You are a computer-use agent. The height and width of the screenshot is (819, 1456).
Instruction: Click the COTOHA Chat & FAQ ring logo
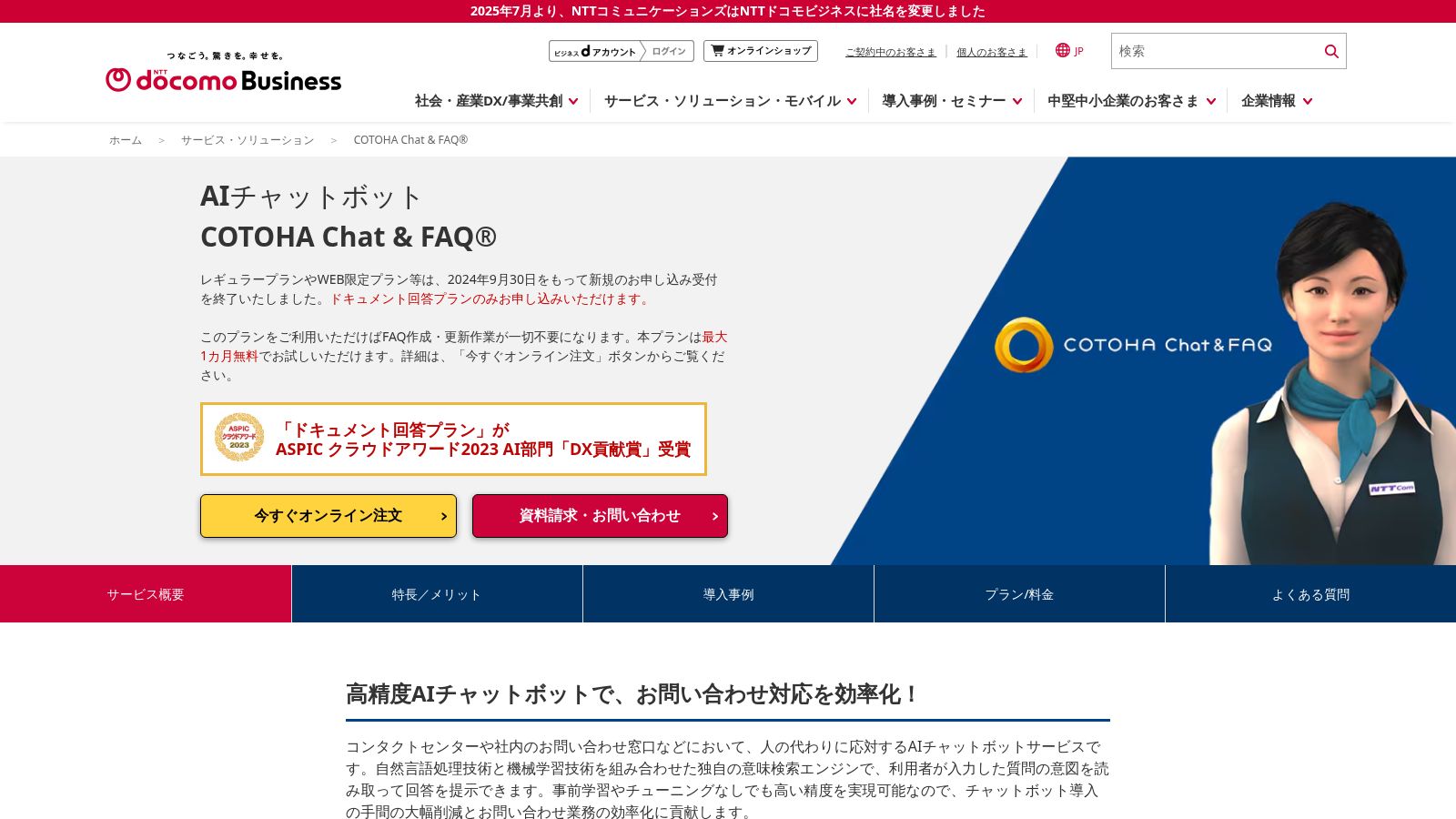(1024, 345)
